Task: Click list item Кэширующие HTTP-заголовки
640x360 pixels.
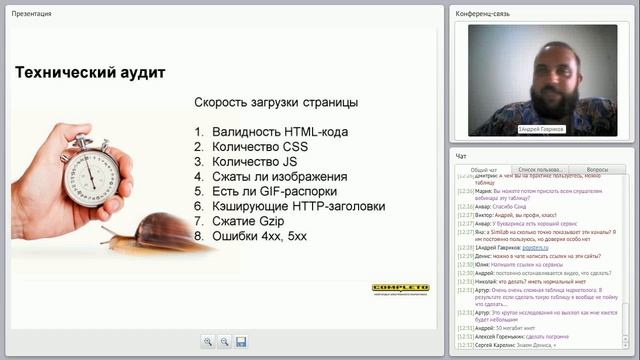Action: pyautogui.click(x=290, y=207)
